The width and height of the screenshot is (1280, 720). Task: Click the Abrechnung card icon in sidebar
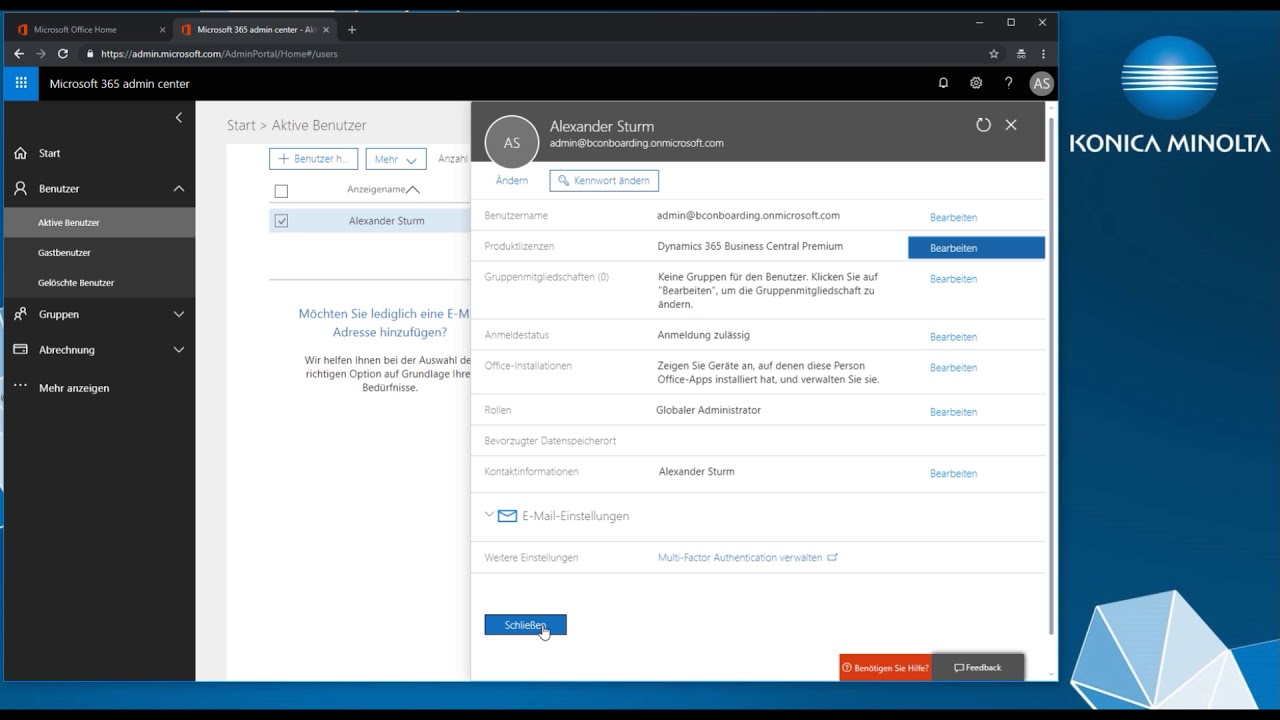coord(20,350)
